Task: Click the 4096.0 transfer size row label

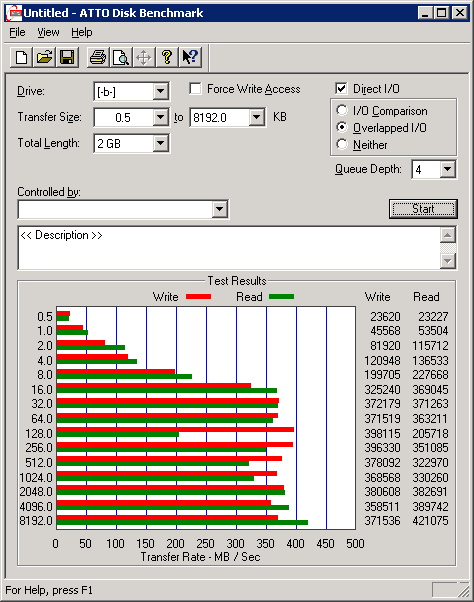Action: click(36, 507)
